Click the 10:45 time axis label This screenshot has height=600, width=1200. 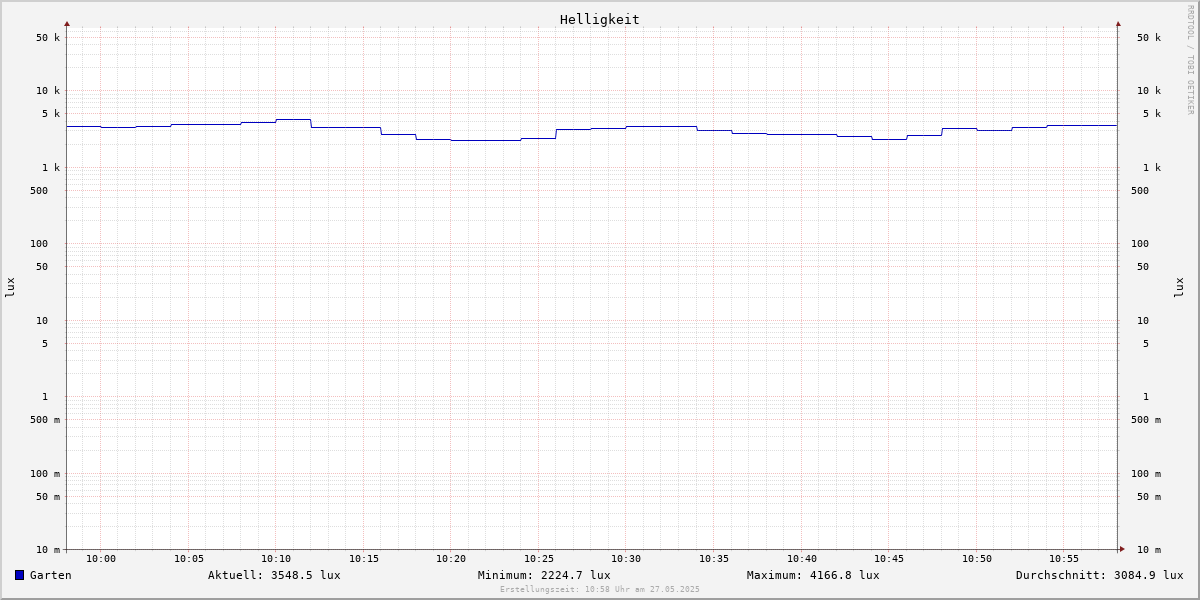pyautogui.click(x=889, y=559)
